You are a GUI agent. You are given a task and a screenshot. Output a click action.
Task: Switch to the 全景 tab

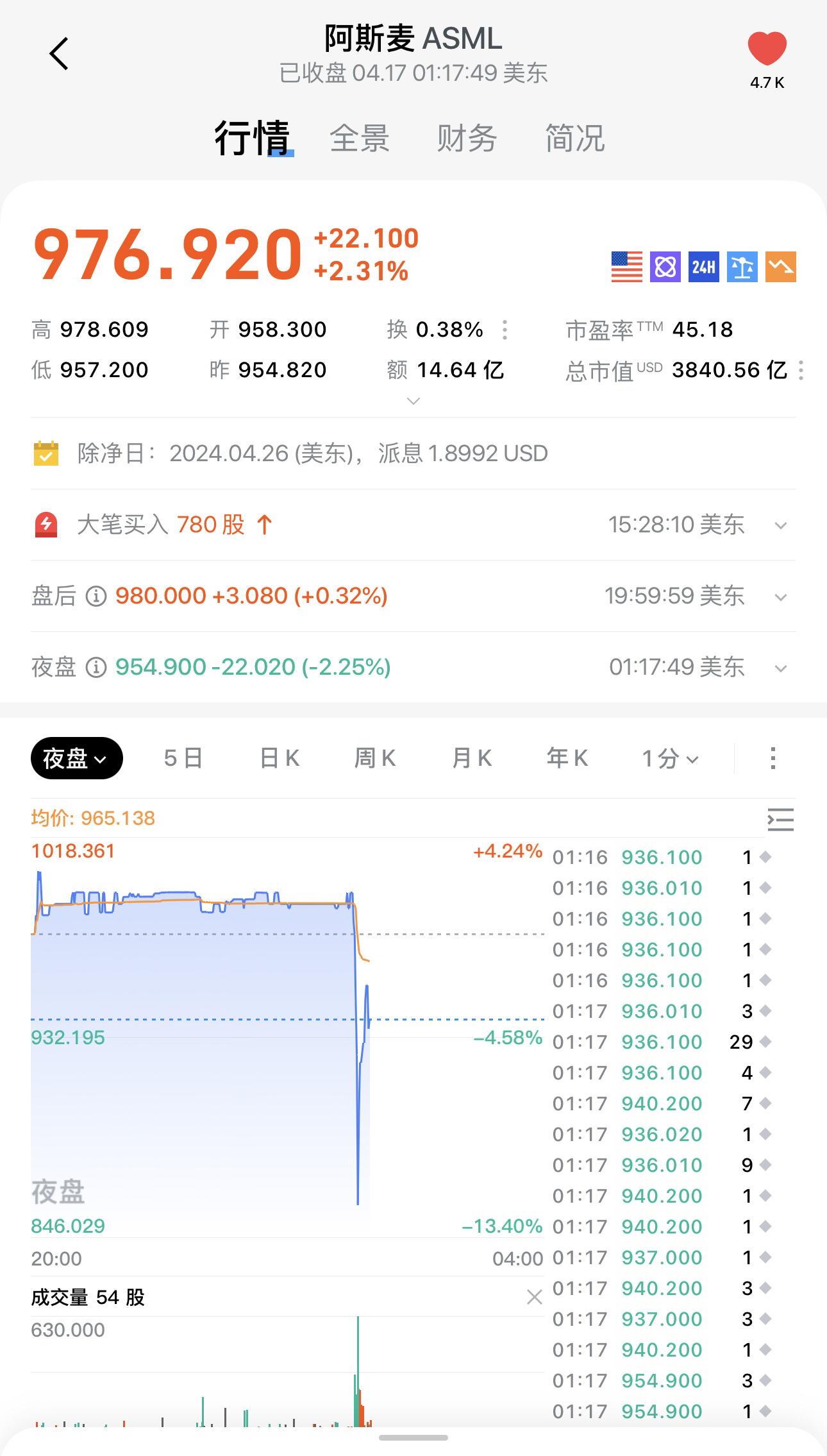pos(360,139)
